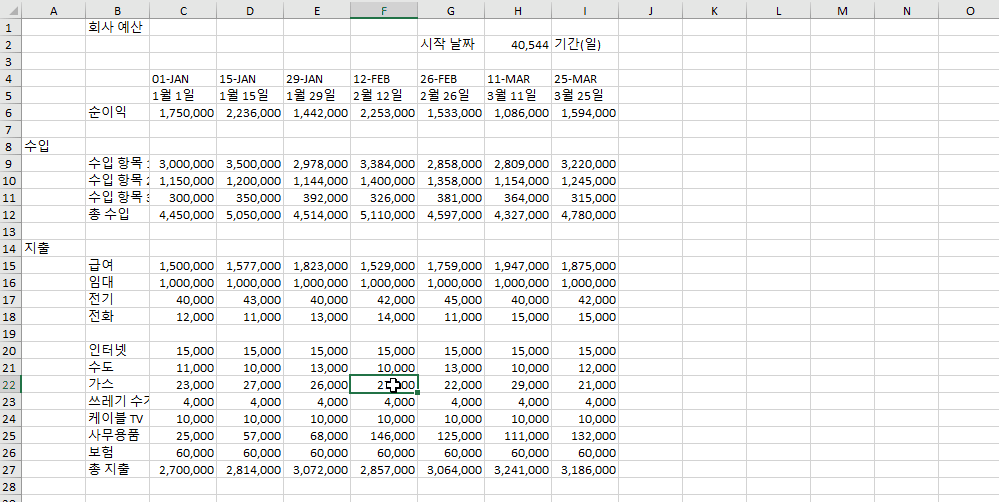The height and width of the screenshot is (502, 999).
Task: Select the "2월 12일" cell
Action: pos(384,96)
